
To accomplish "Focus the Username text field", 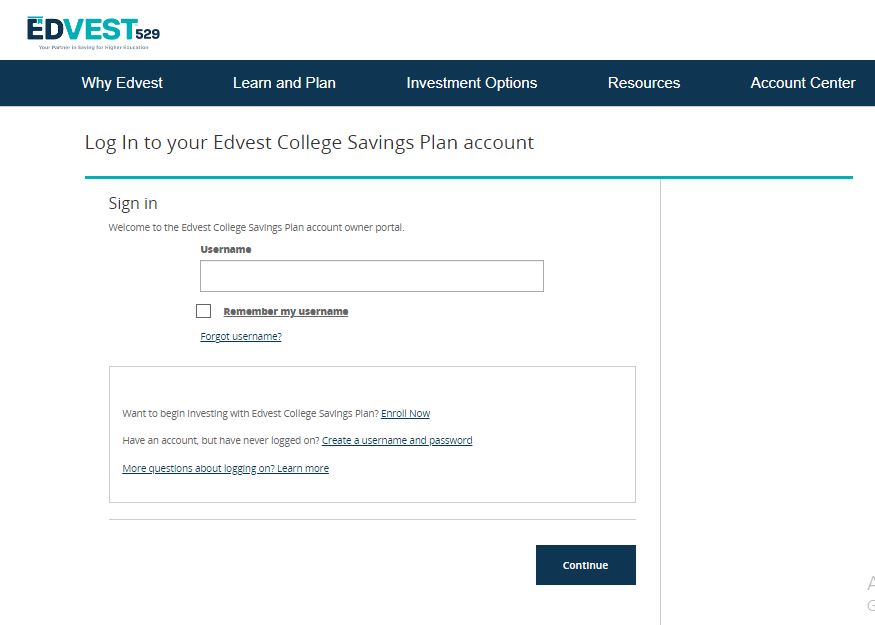I will tap(372, 276).
